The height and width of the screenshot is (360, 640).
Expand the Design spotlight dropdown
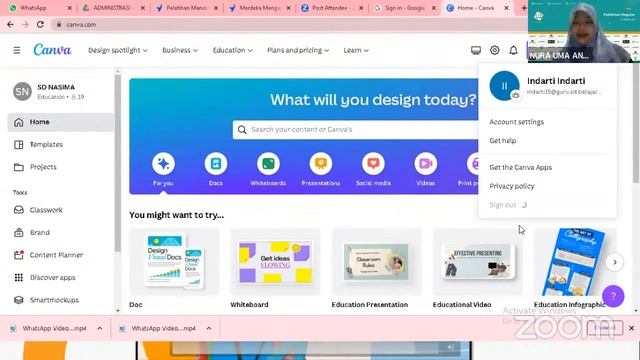coord(118,50)
